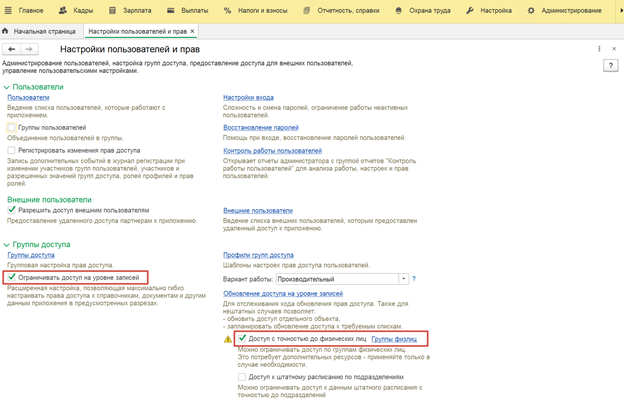Open the Зарплата section
Image resolution: width=624 pixels, height=403 pixels.
click(130, 10)
